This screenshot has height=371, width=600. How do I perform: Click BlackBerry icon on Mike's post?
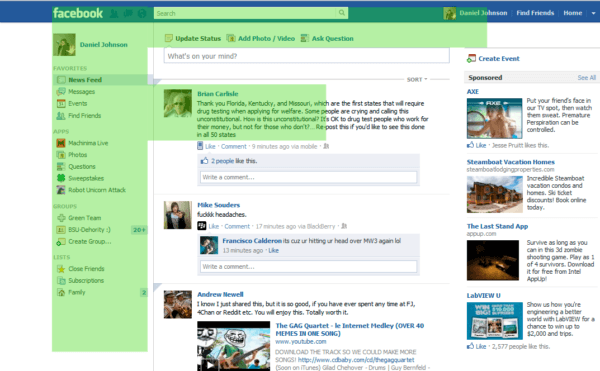202,226
